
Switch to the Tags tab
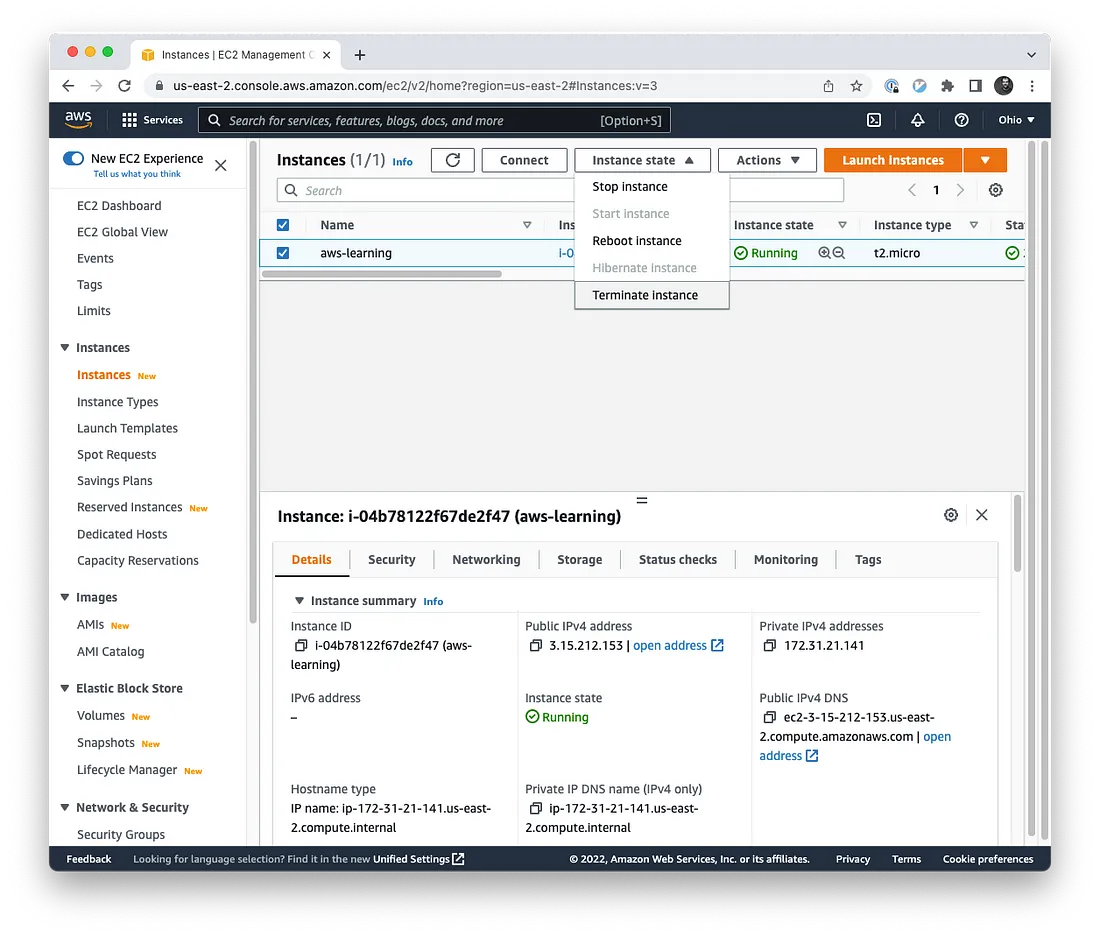[x=868, y=559]
